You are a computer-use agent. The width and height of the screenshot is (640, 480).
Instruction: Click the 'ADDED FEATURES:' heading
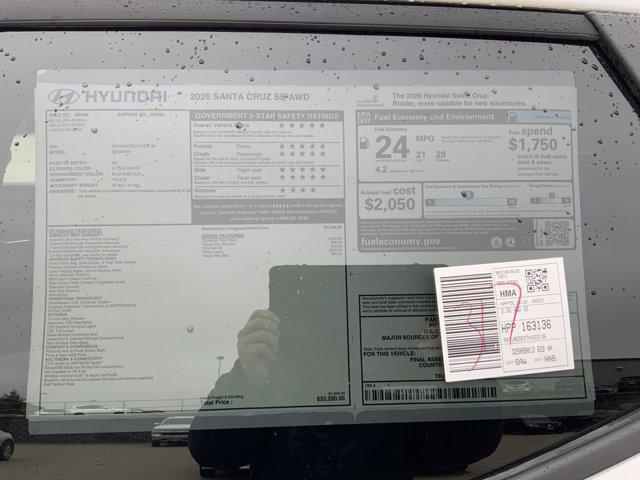(223, 236)
